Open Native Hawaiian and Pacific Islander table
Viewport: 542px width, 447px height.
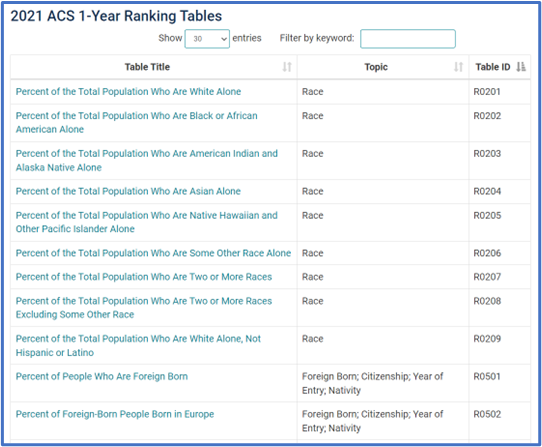(147, 222)
